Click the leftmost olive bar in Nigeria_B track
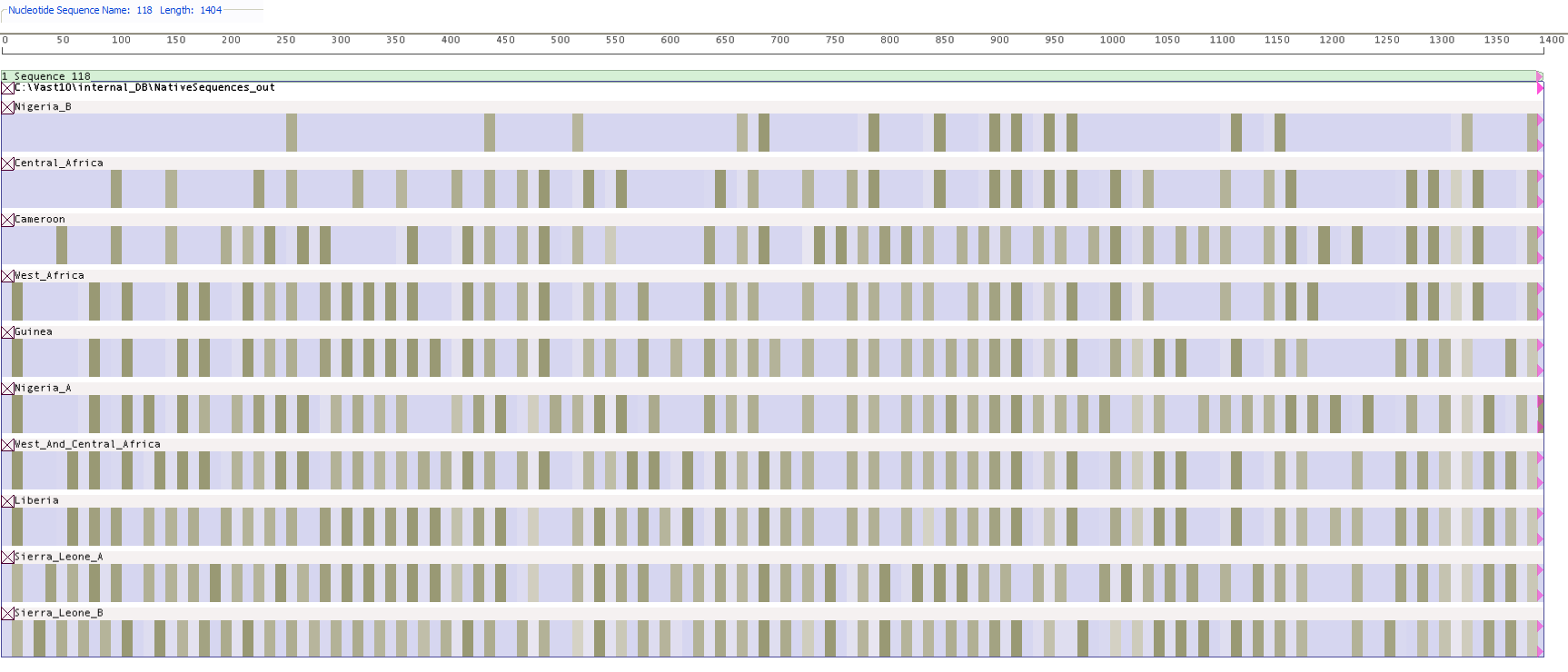This screenshot has width=1568, height=672. [292, 133]
